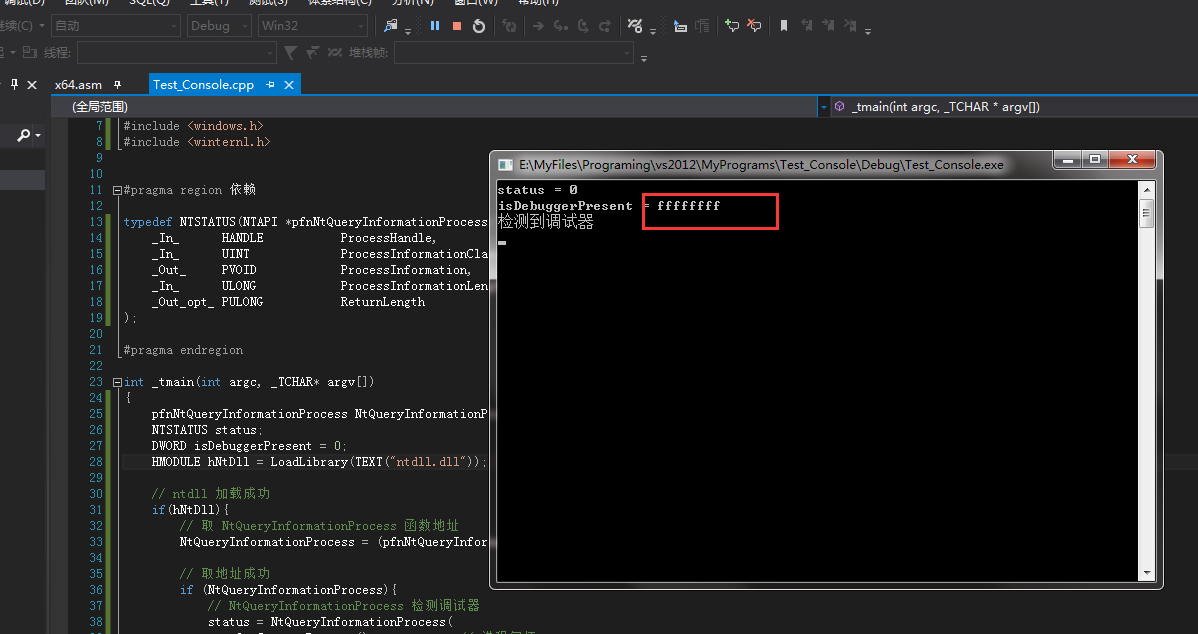
Task: Stop debugging using the red stop icon
Action: [456, 26]
